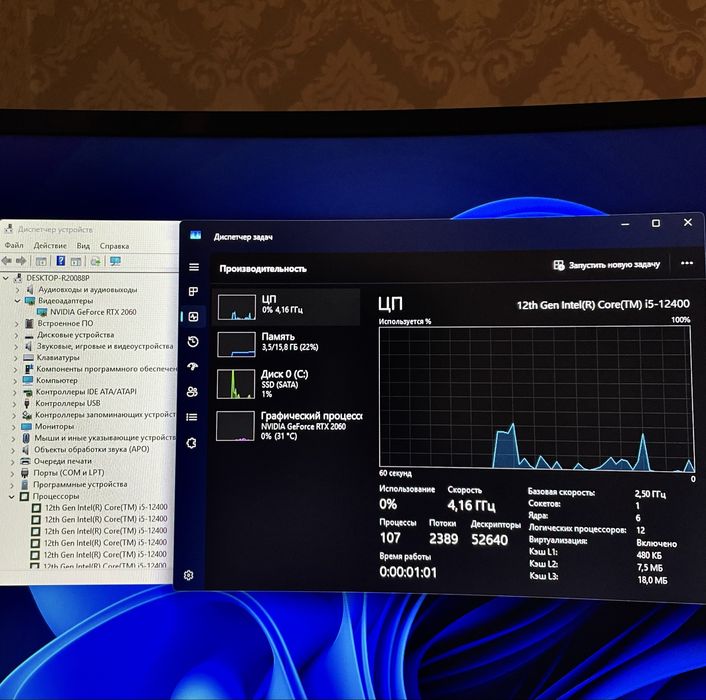706x700 pixels.
Task: Select Контроллеры IDE ATA/ATAPI item
Action: pyautogui.click(x=86, y=392)
